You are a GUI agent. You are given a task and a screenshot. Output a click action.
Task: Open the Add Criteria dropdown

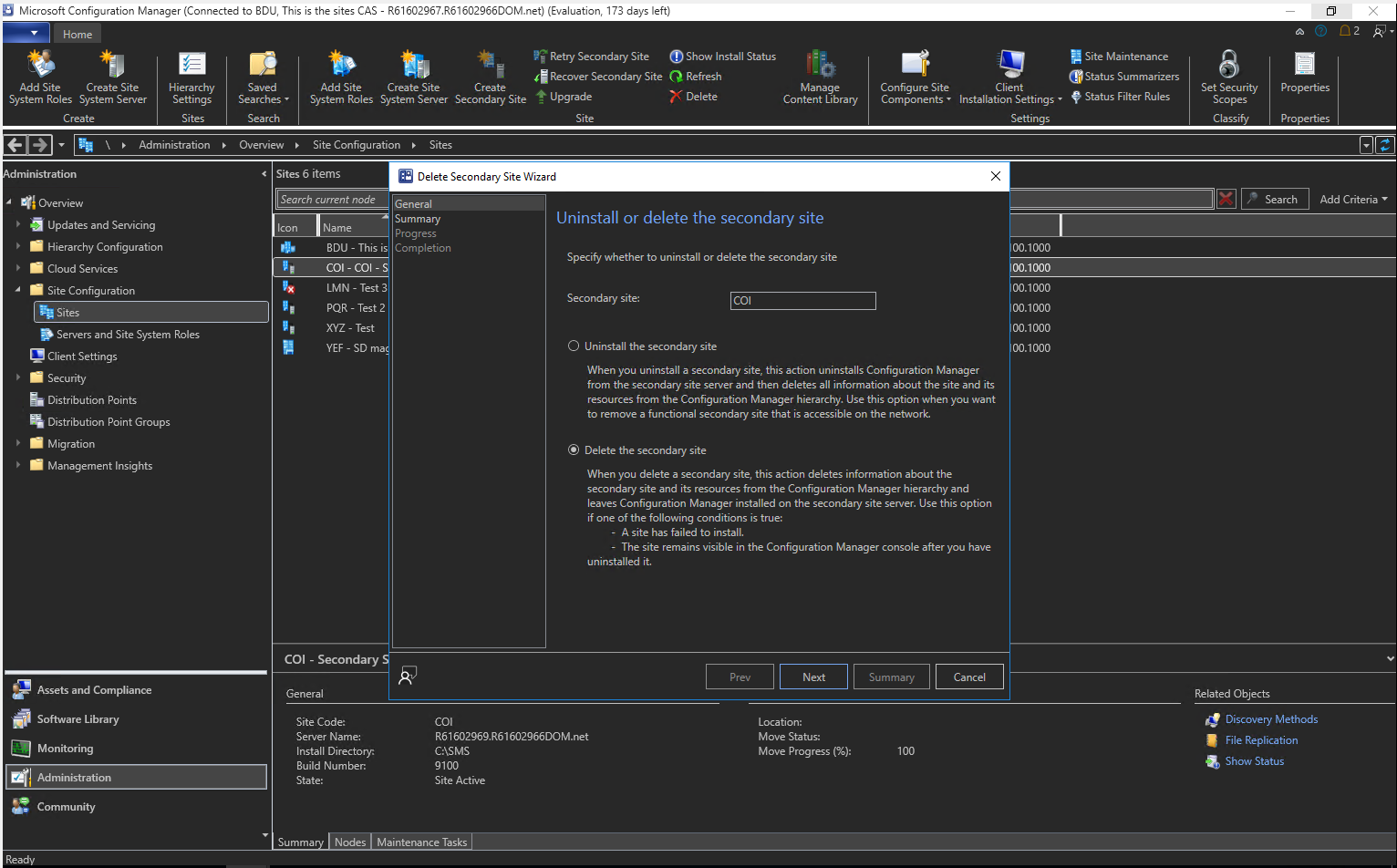click(x=1353, y=198)
